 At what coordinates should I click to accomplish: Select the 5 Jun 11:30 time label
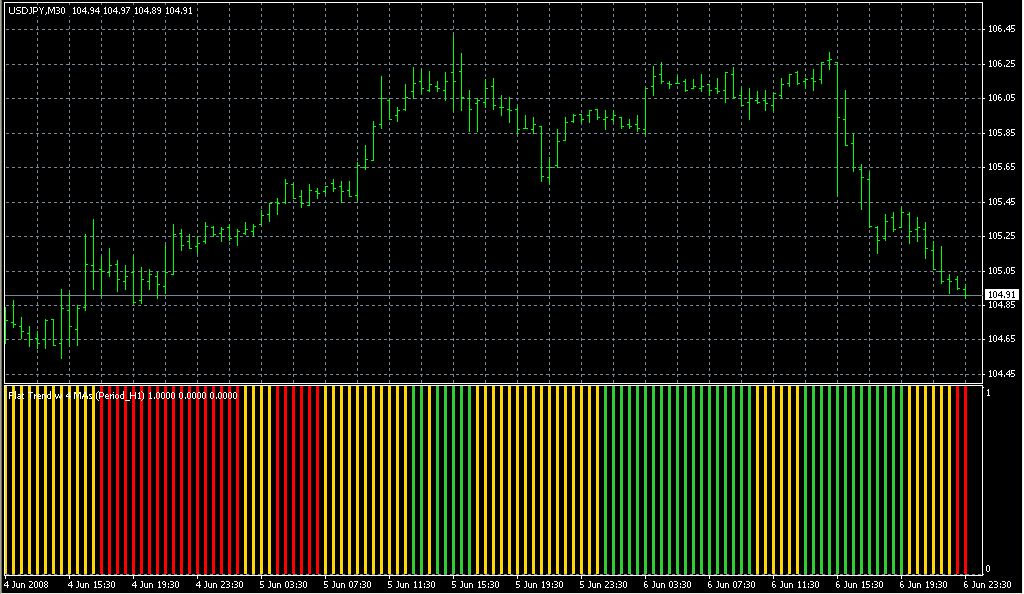tap(413, 584)
